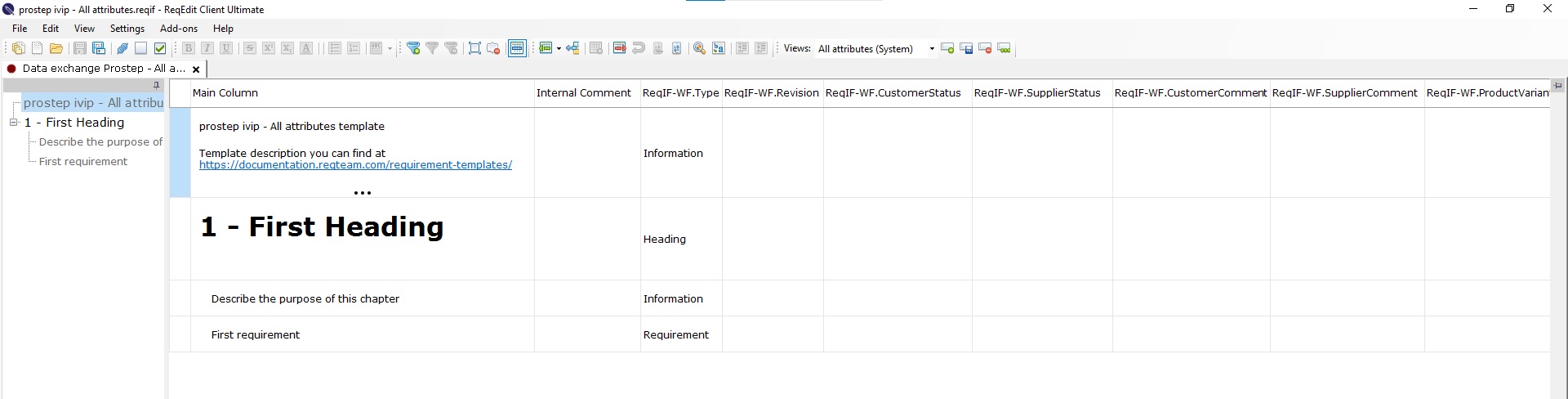The image size is (1568, 399).
Task: Click the increase indent icon
Action: [x=761, y=48]
